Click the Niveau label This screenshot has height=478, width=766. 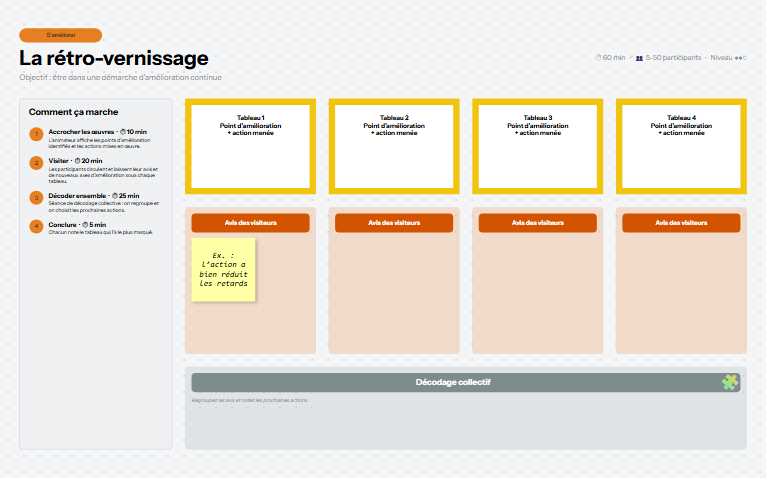click(x=721, y=58)
